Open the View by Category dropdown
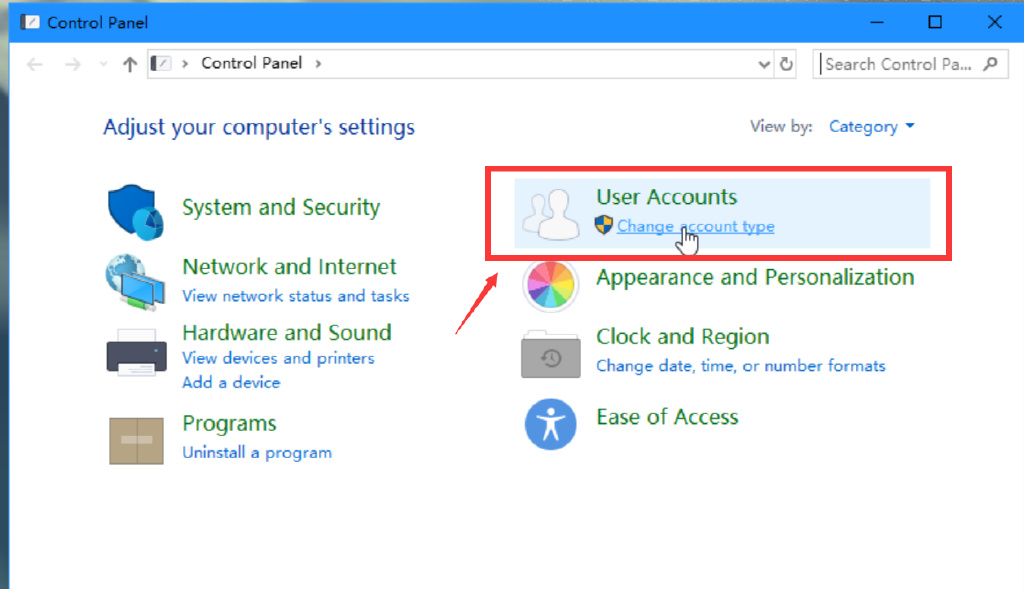Viewport: 1024px width, 589px height. 871,127
